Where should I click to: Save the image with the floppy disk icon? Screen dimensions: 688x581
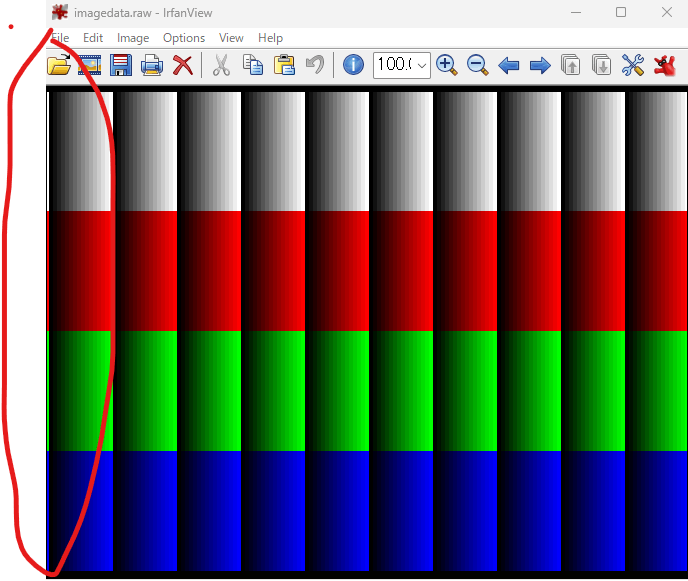(x=121, y=65)
